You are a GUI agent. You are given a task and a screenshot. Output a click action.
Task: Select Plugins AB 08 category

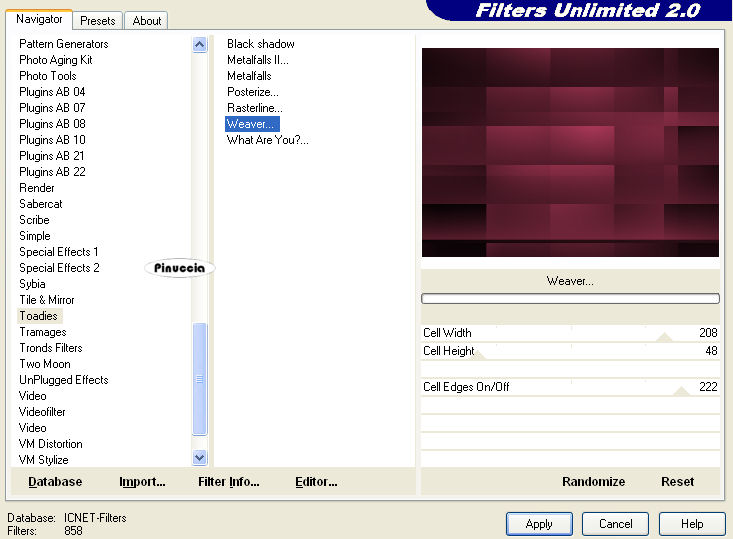pyautogui.click(x=52, y=124)
